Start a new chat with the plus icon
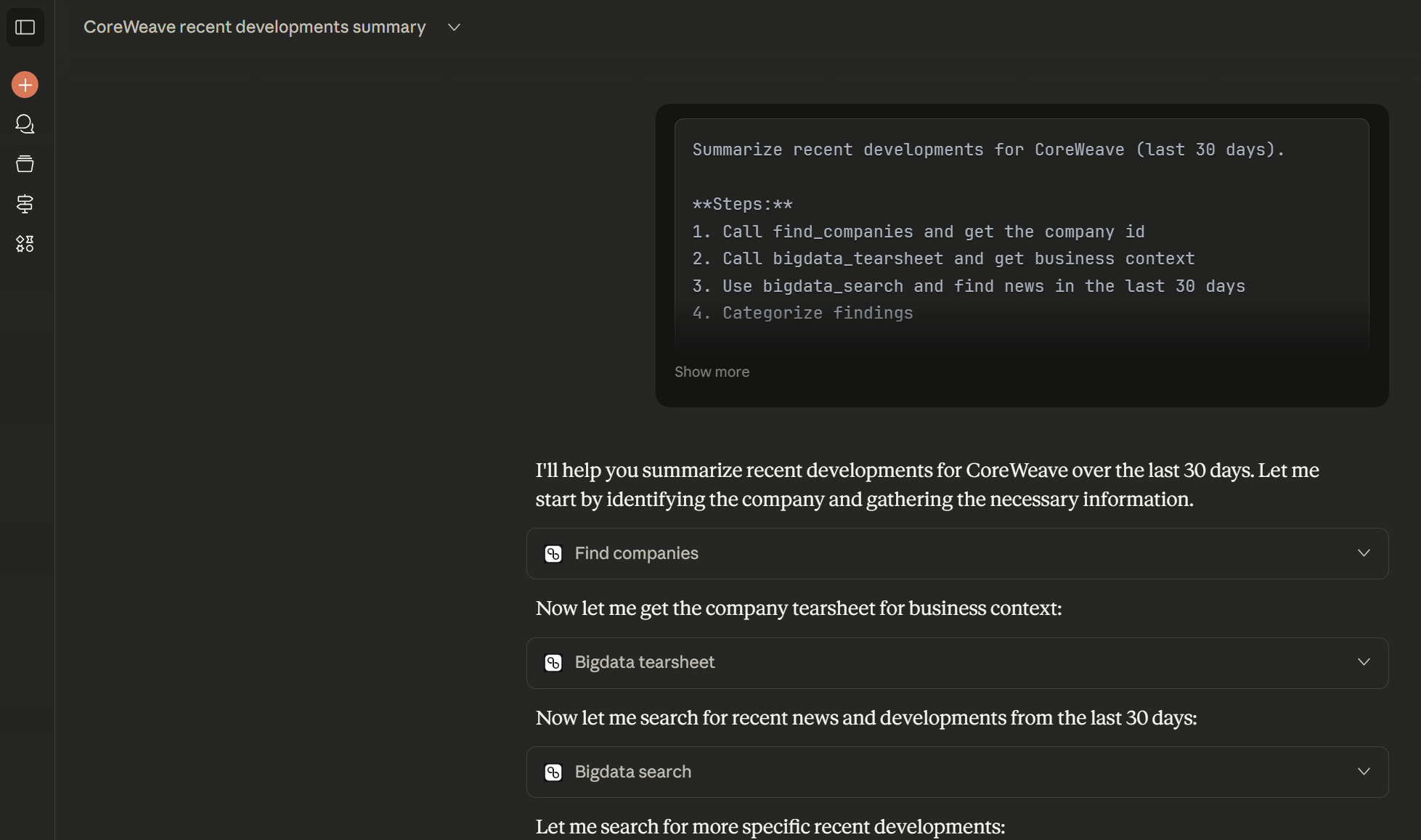Viewport: 1421px width, 840px height. pos(25,84)
